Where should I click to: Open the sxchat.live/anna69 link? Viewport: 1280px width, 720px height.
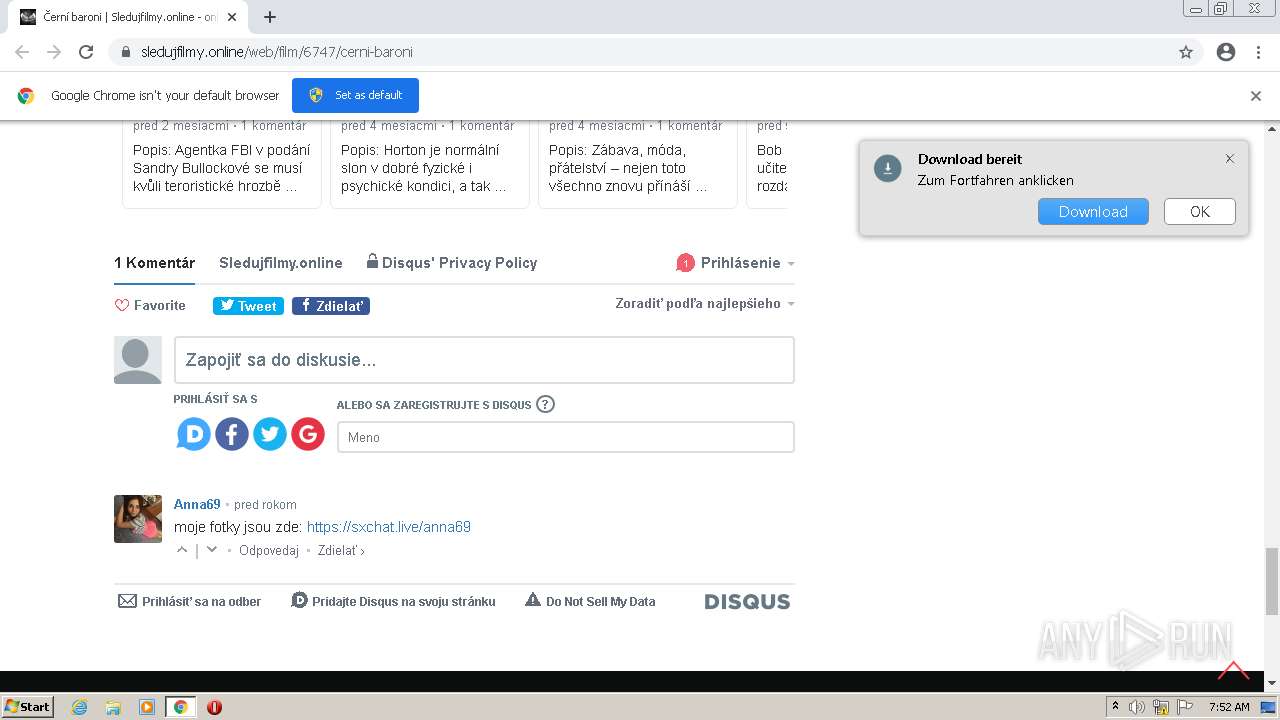(x=389, y=527)
